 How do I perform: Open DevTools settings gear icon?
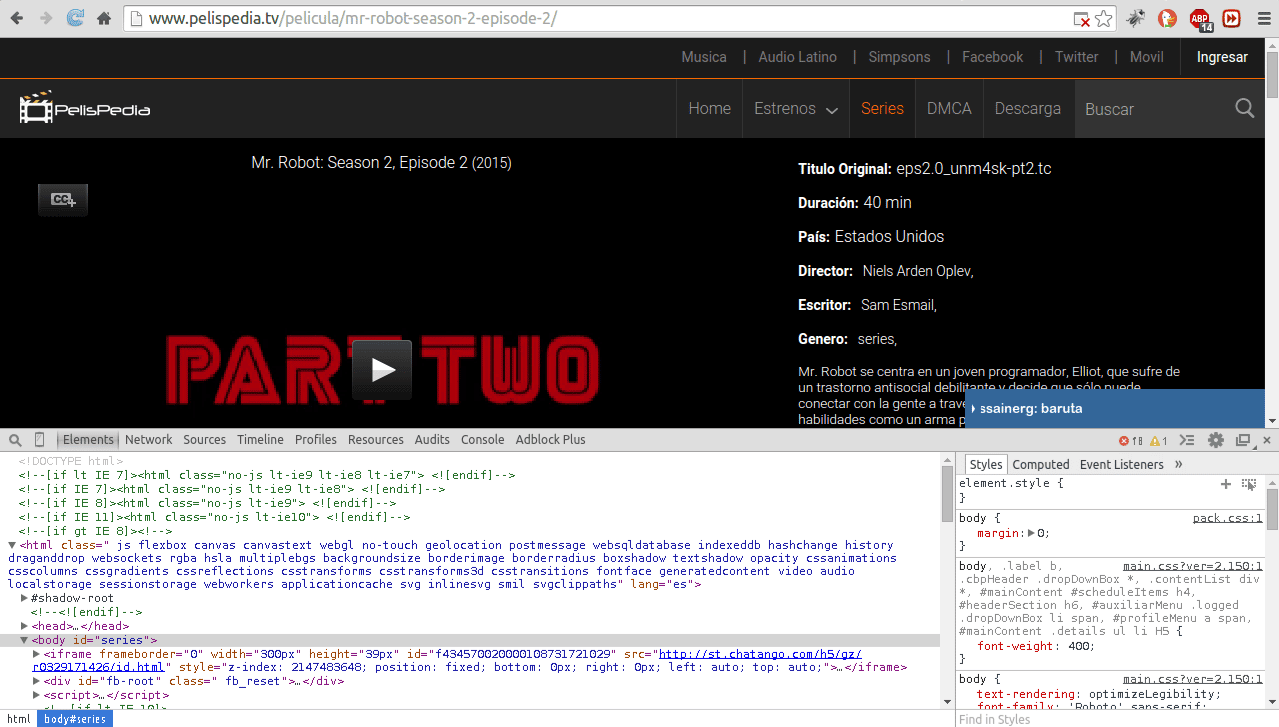click(1216, 440)
